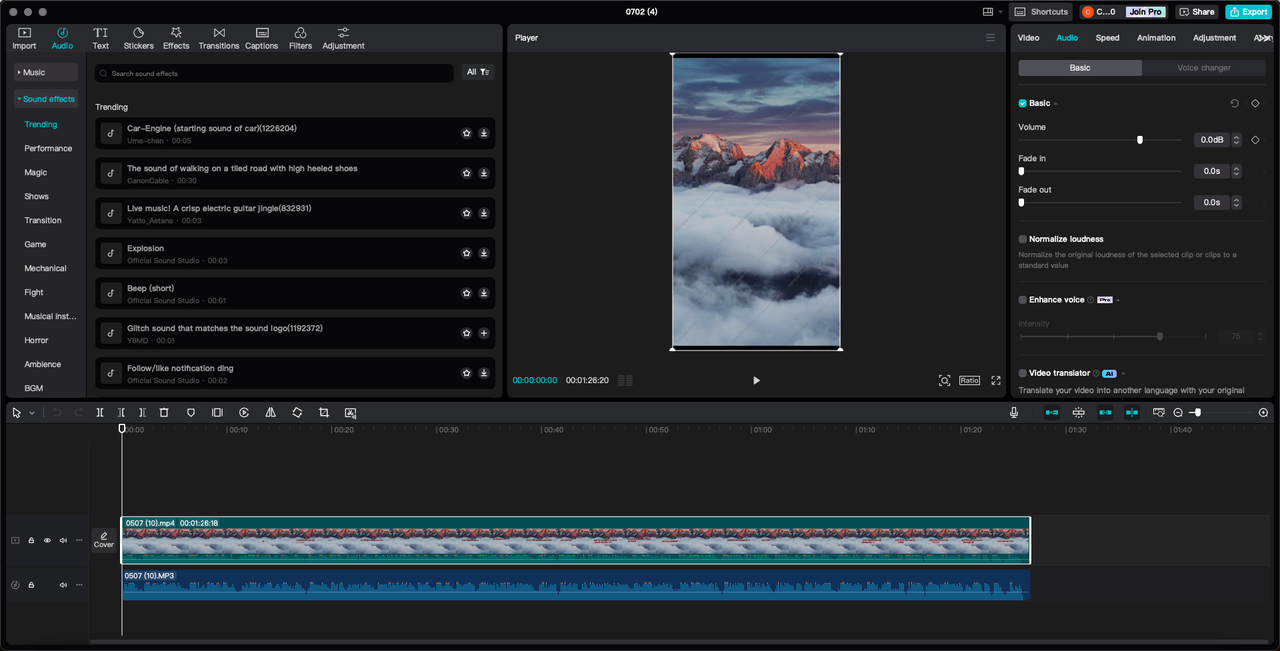Click the zoom out minus icon on timeline
Viewport: 1280px width, 651px height.
pos(1178,412)
